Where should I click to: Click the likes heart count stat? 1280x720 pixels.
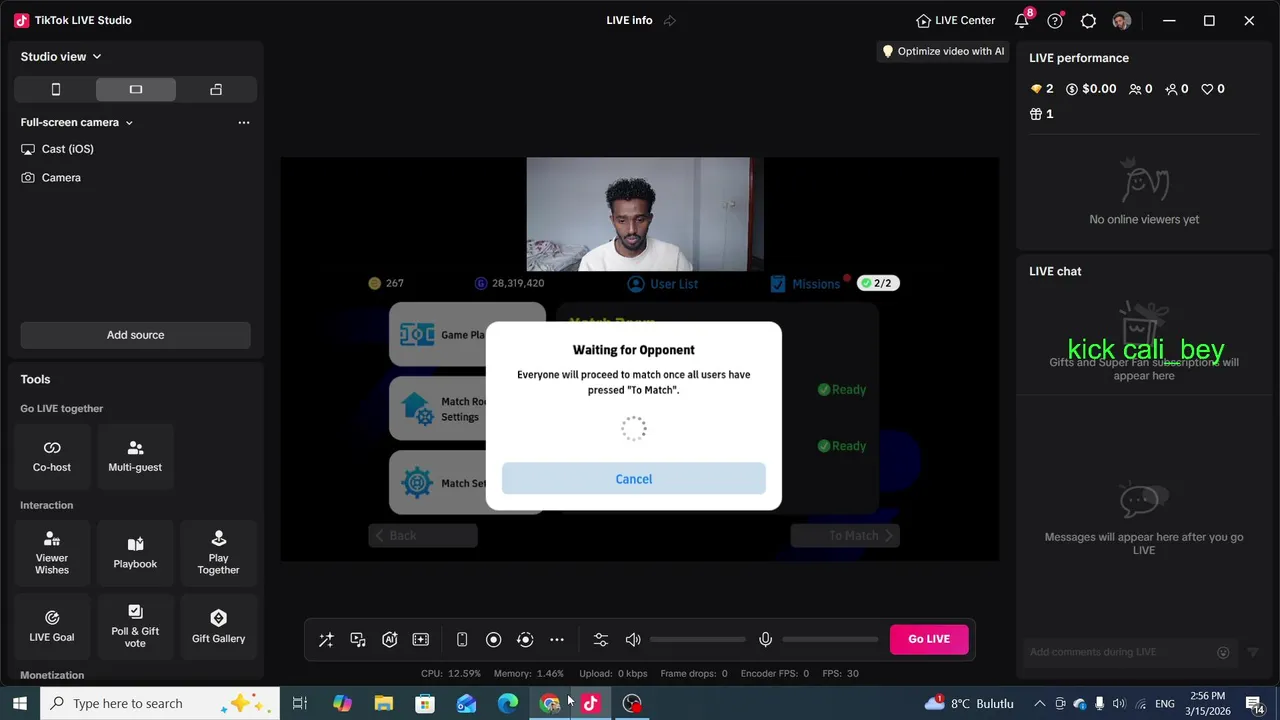[x=1213, y=89]
